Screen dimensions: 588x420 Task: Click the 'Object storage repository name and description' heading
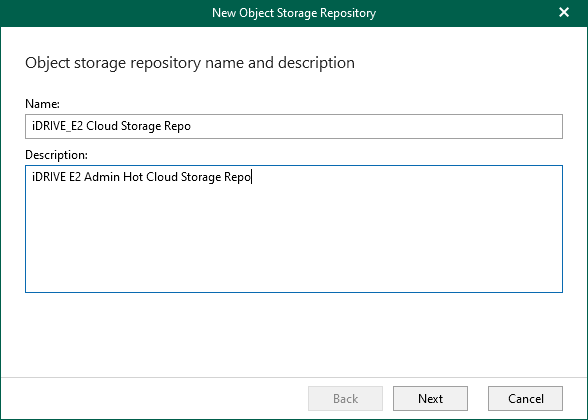190,63
